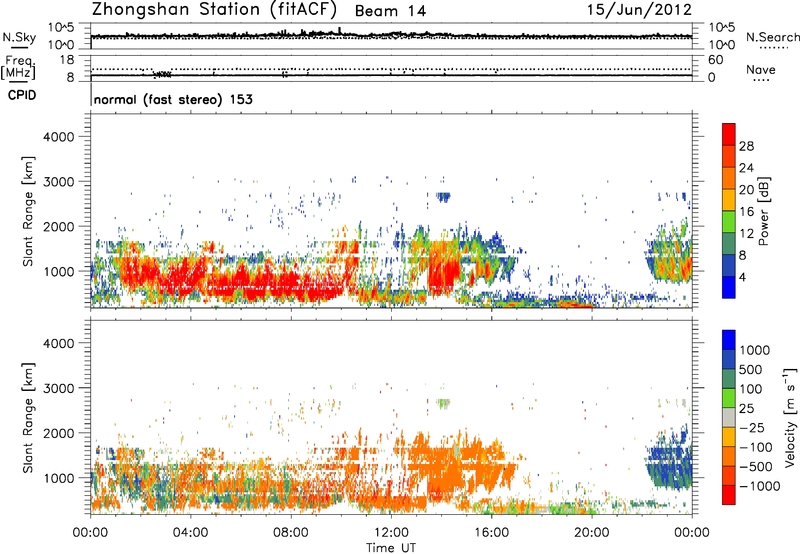
Task: Click the Zhongshan Station (fitACF) title
Action: pyautogui.click(x=214, y=10)
